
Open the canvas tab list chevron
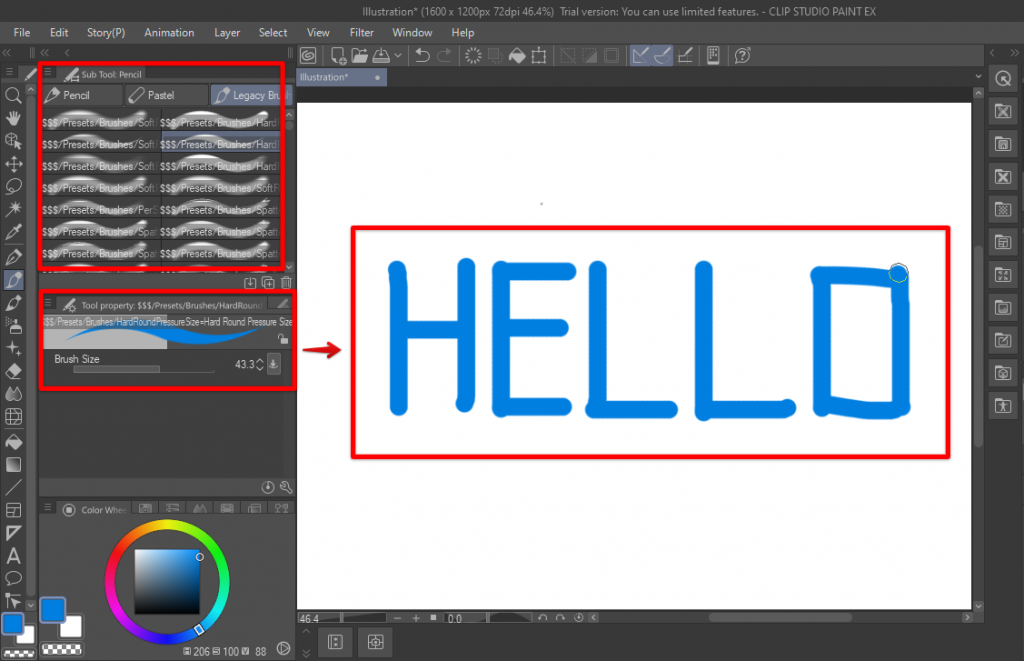click(978, 76)
